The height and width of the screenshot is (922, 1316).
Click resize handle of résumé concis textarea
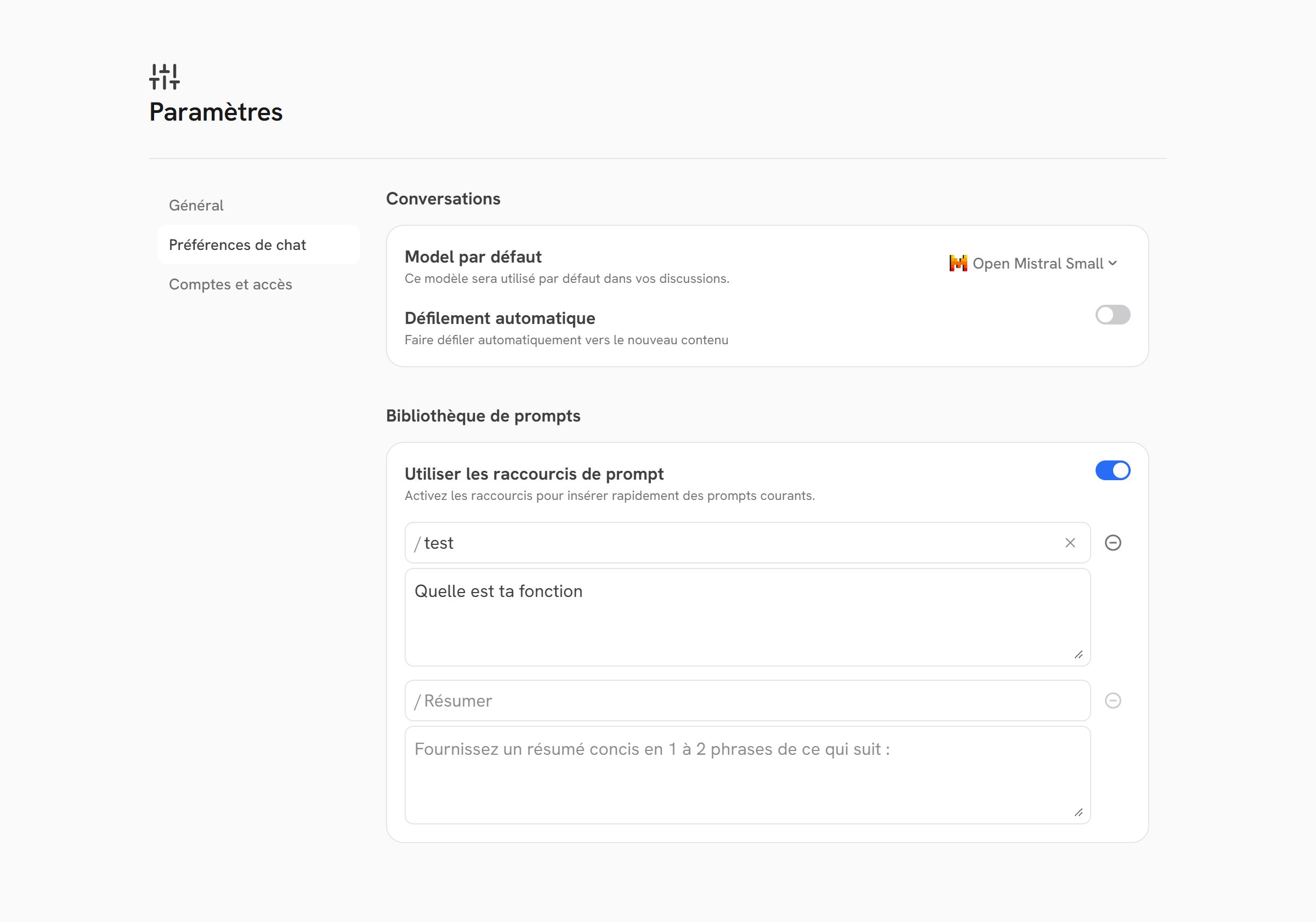pos(1078,812)
